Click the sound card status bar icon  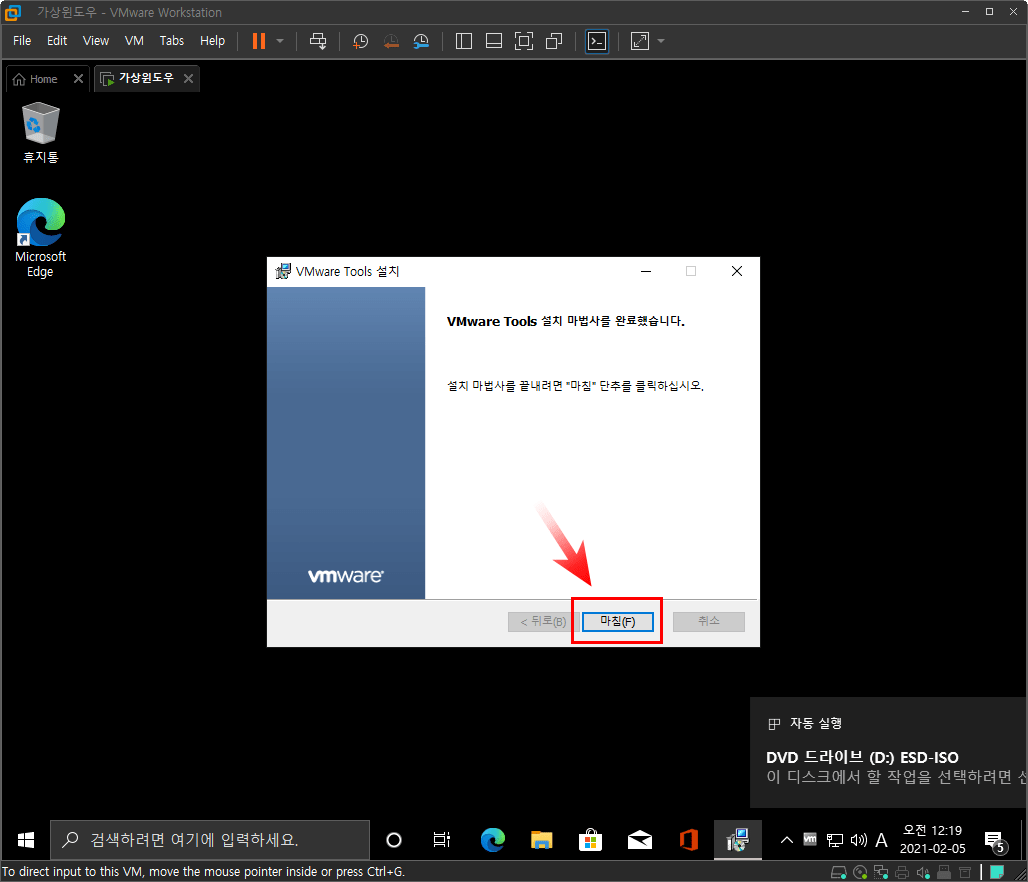(x=923, y=872)
